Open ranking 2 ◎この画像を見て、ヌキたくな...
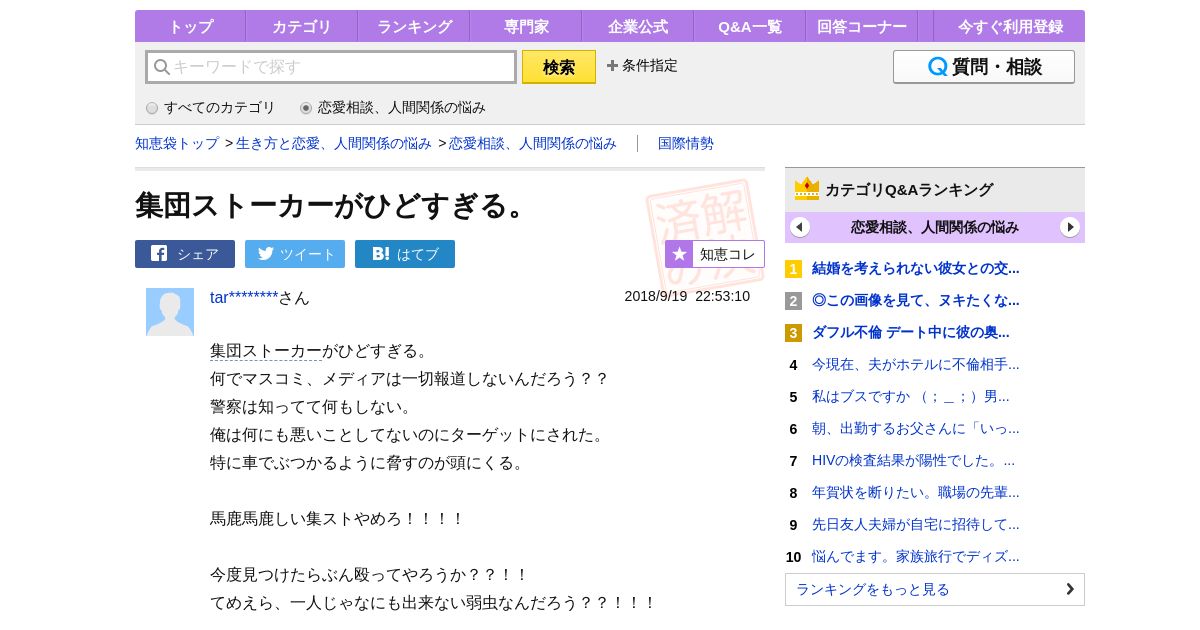1200x630 pixels. click(x=916, y=300)
